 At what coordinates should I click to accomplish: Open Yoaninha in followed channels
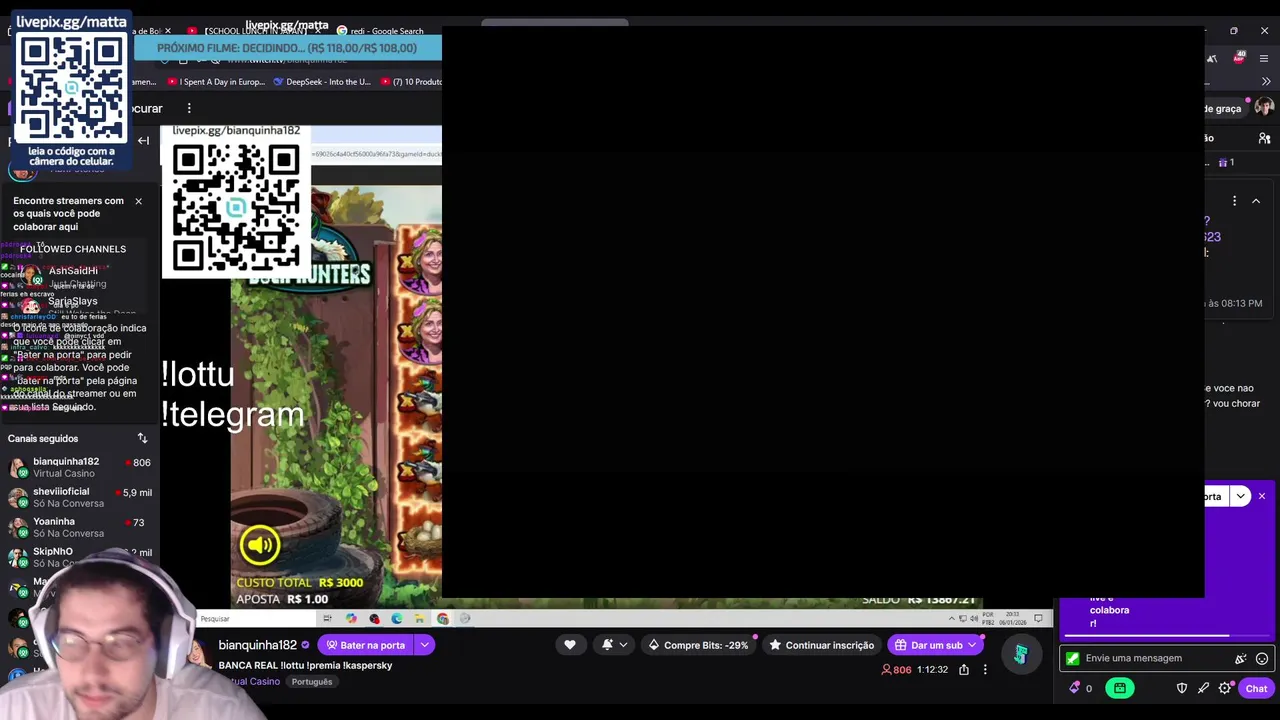click(78, 527)
